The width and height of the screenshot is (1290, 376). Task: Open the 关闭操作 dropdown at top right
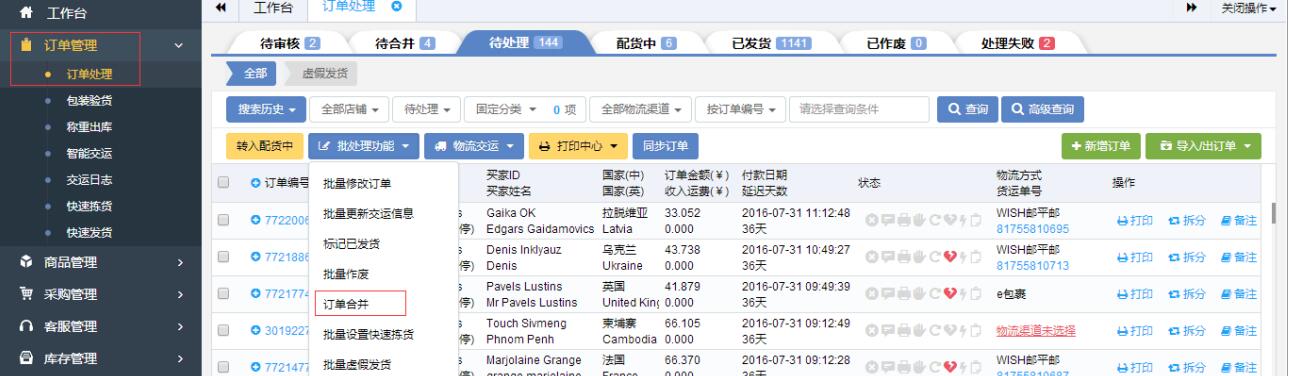pyautogui.click(x=1250, y=8)
